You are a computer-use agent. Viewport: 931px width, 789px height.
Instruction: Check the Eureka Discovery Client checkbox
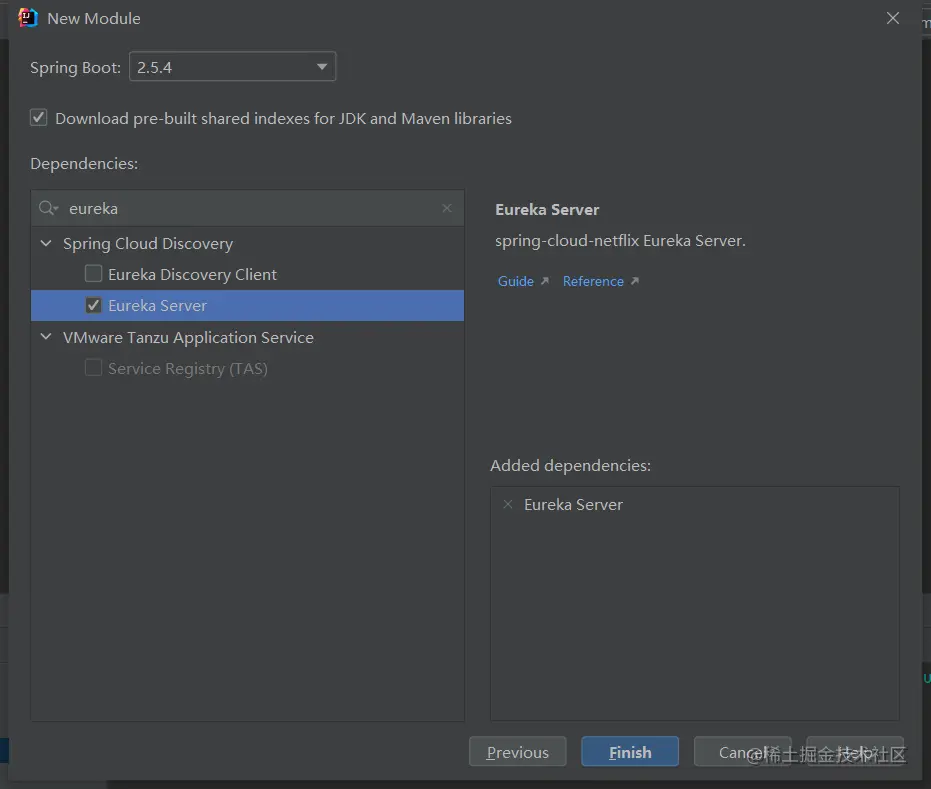[93, 274]
